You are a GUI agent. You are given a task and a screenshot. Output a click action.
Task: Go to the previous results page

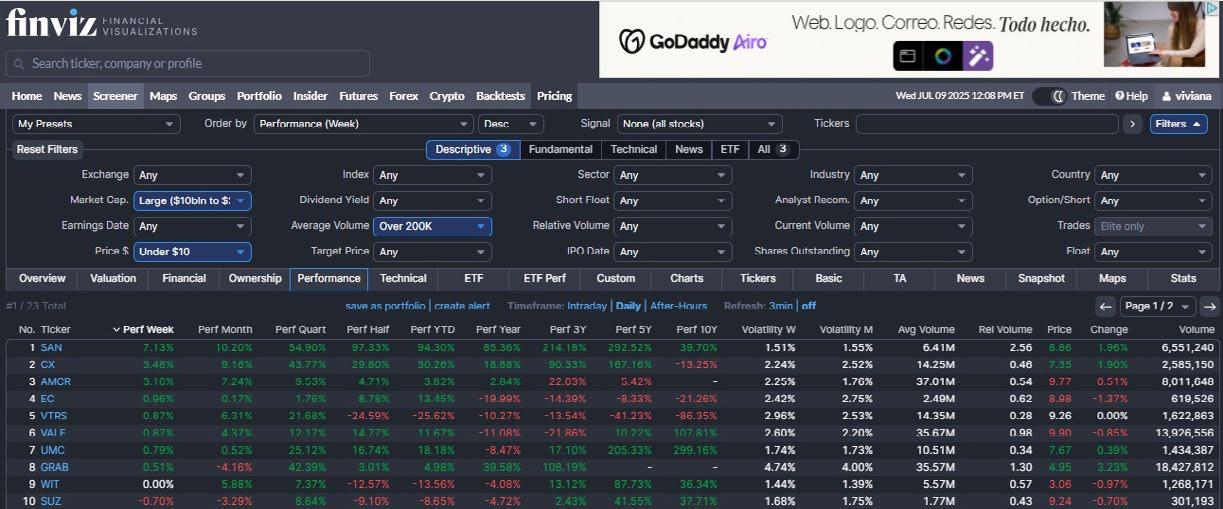(1105, 307)
